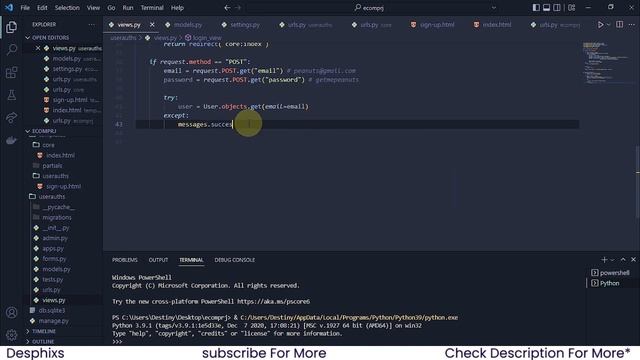Open Explorer views and more actions ellipsis
This screenshot has width=640, height=360.
91,24
